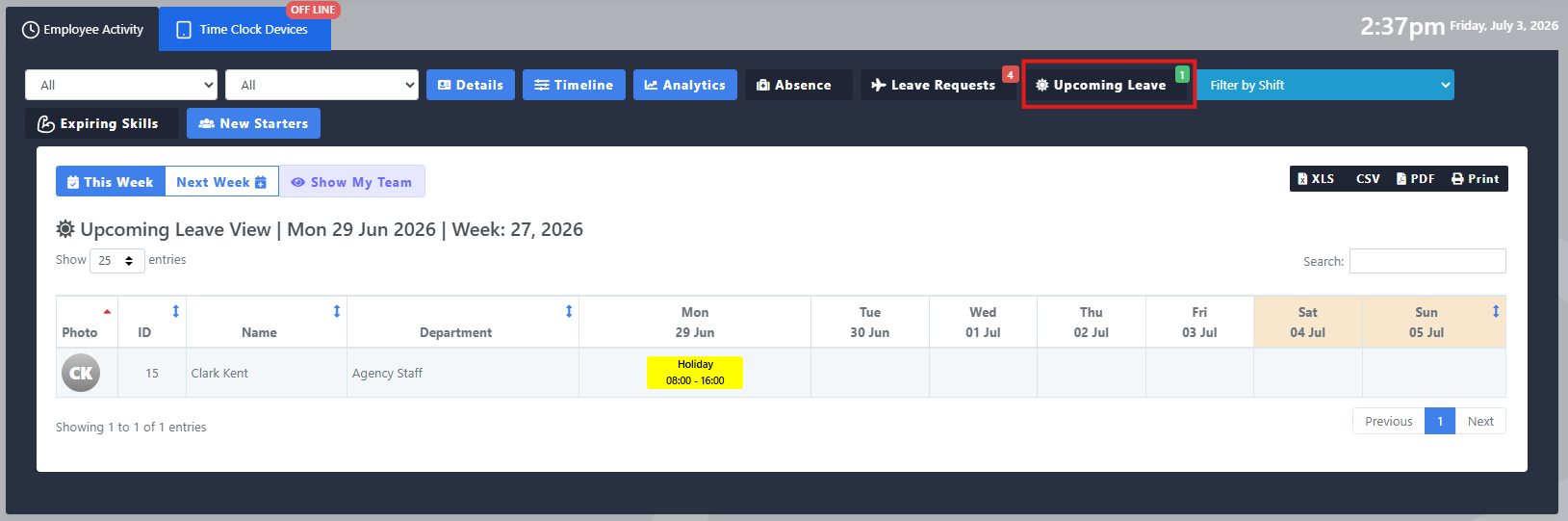Click the yellow Holiday leave block
The image size is (1568, 521).
click(695, 373)
